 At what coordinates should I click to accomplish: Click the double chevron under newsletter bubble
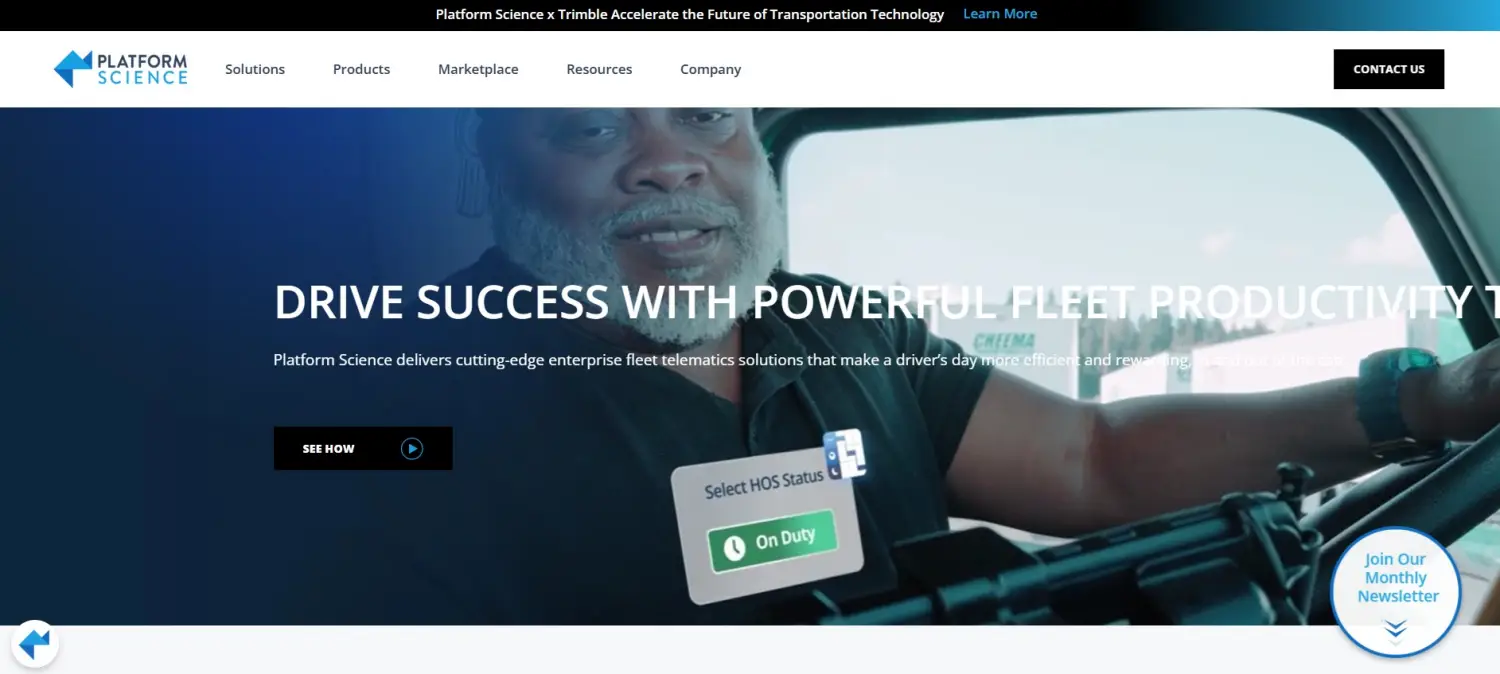click(1396, 629)
